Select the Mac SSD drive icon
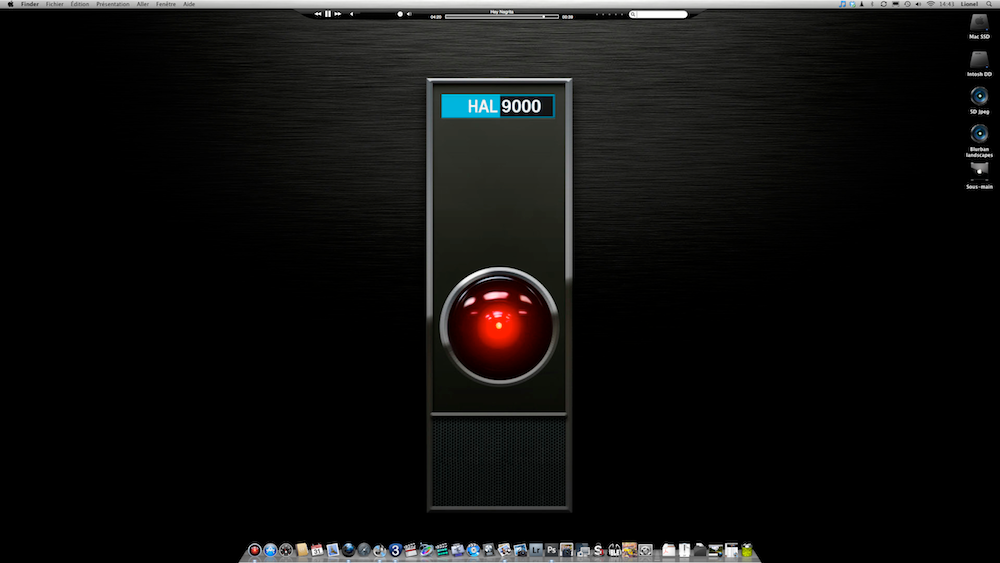Image resolution: width=1000 pixels, height=563 pixels. click(979, 24)
